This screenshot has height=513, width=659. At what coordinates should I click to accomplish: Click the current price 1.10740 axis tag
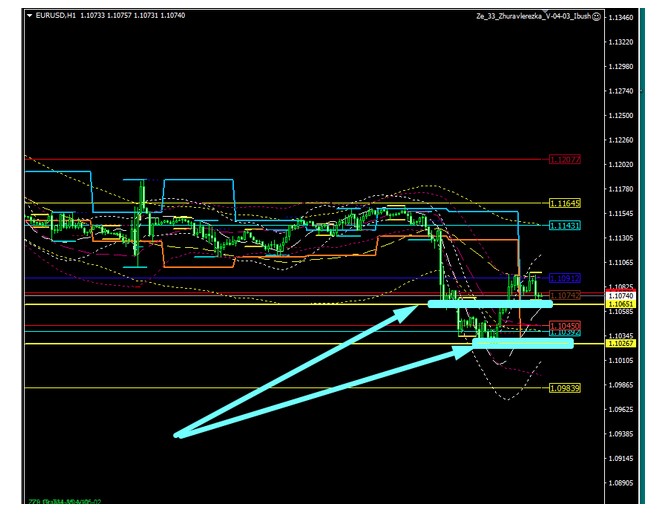coord(624,296)
